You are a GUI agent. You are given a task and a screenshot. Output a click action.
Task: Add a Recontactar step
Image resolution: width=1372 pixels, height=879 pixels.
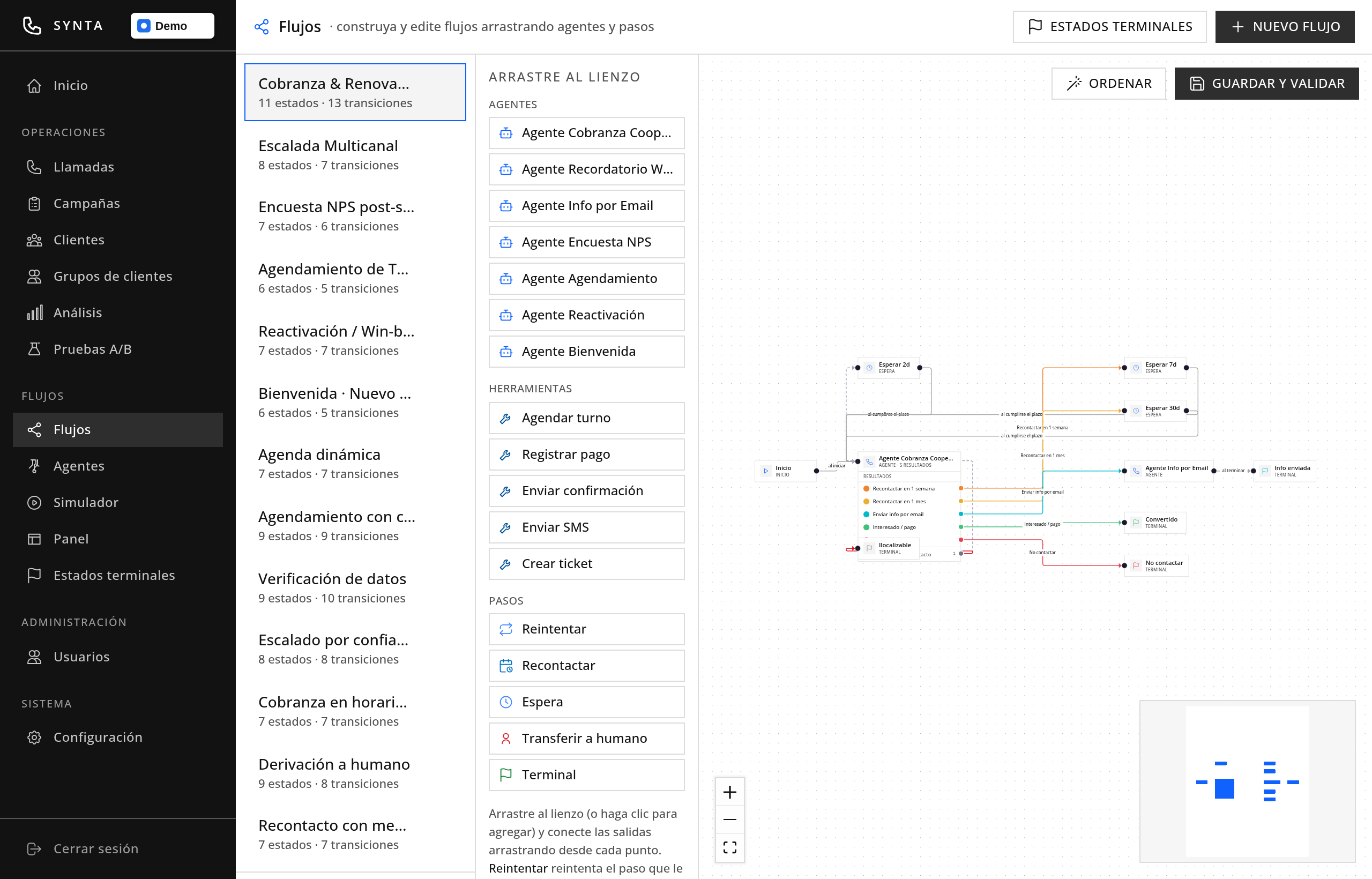[x=587, y=666]
